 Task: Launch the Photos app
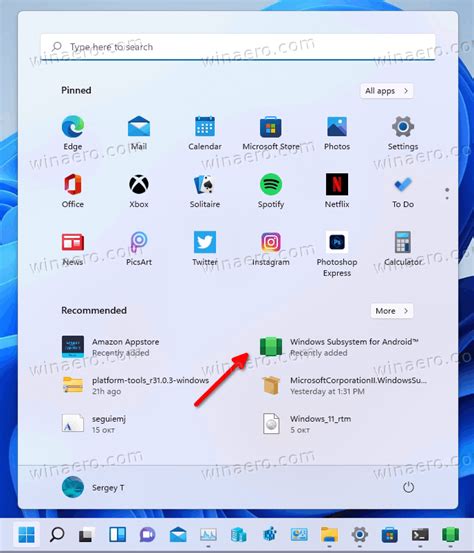(x=337, y=133)
